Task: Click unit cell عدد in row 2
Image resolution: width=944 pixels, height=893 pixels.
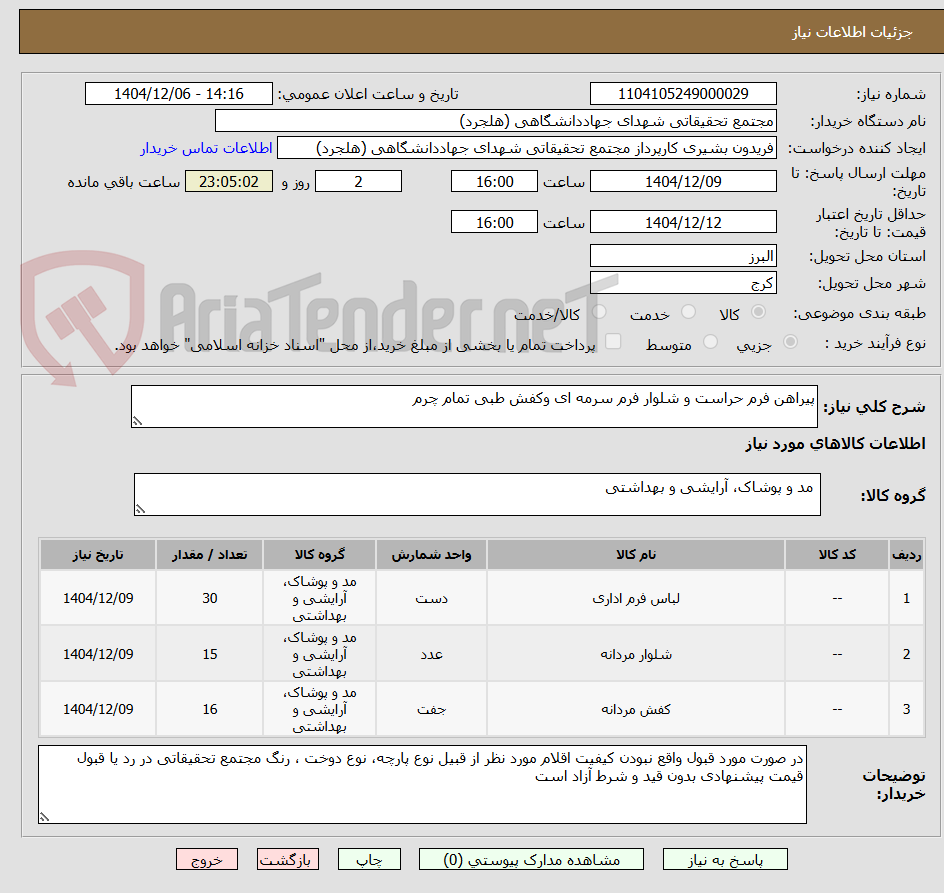Action: (x=431, y=654)
